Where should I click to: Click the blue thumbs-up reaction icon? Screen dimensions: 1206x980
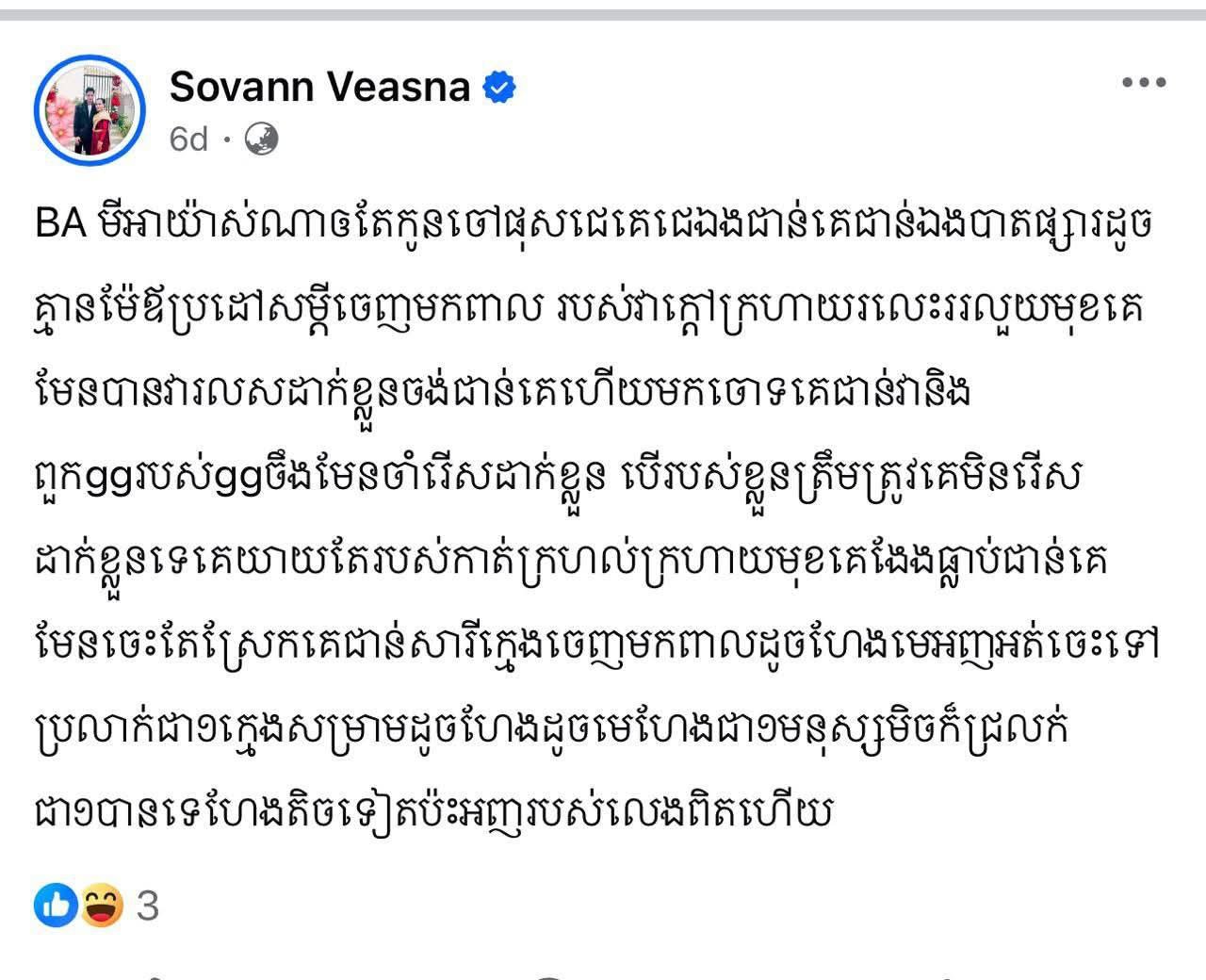tap(56, 906)
